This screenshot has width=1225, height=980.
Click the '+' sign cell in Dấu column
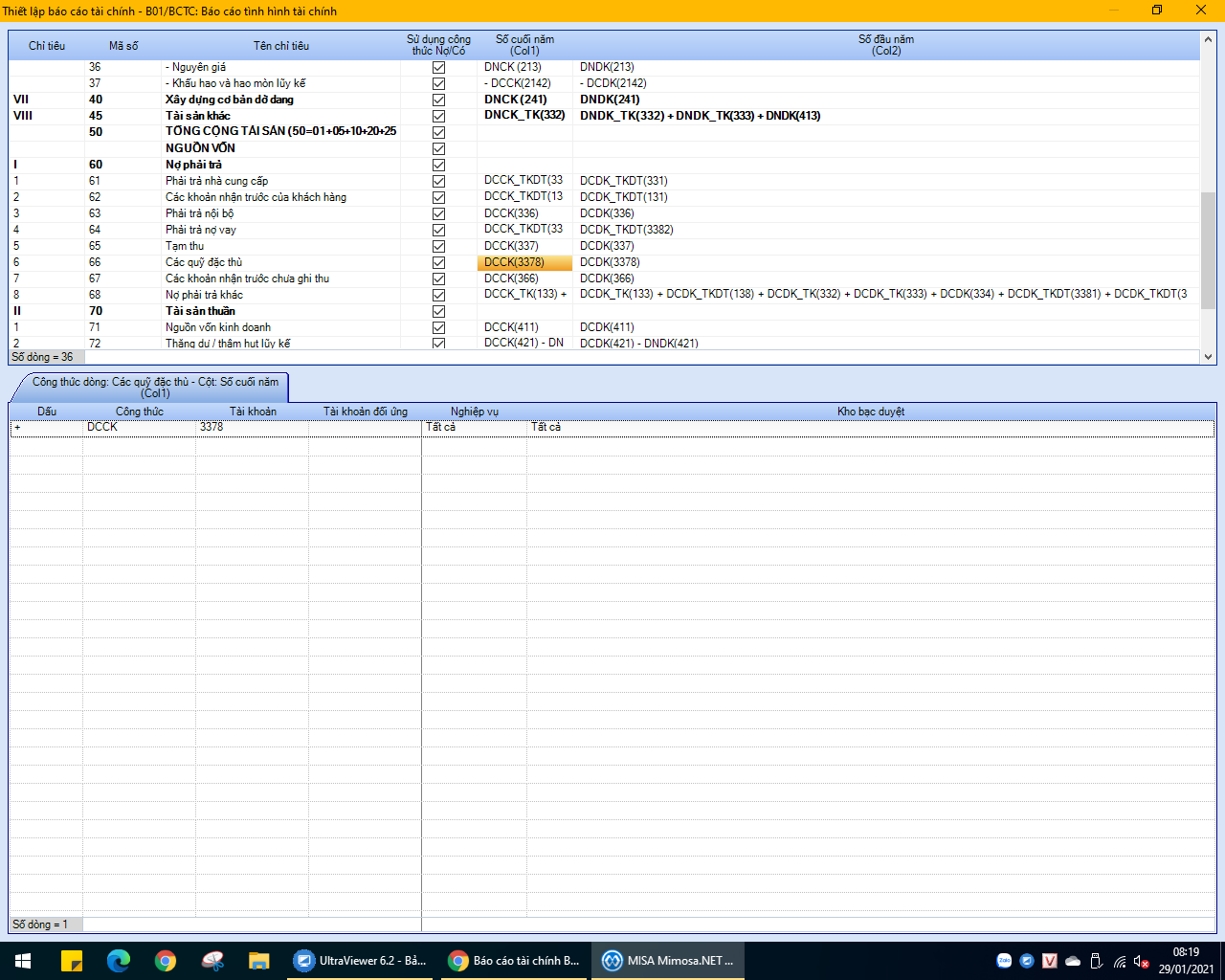click(47, 428)
